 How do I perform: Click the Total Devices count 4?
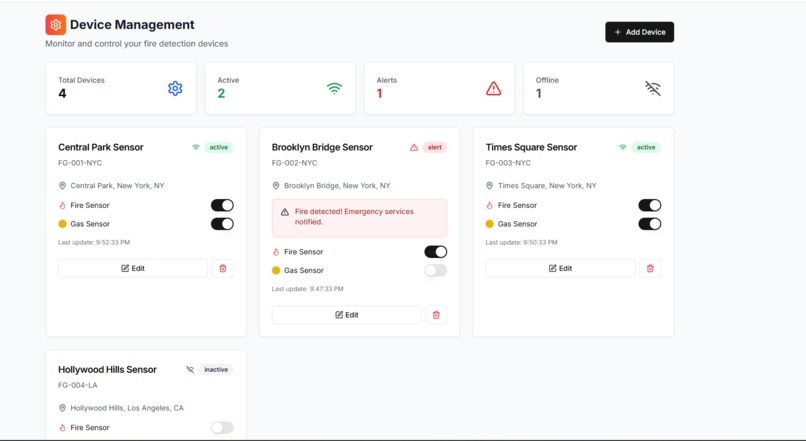click(x=62, y=94)
